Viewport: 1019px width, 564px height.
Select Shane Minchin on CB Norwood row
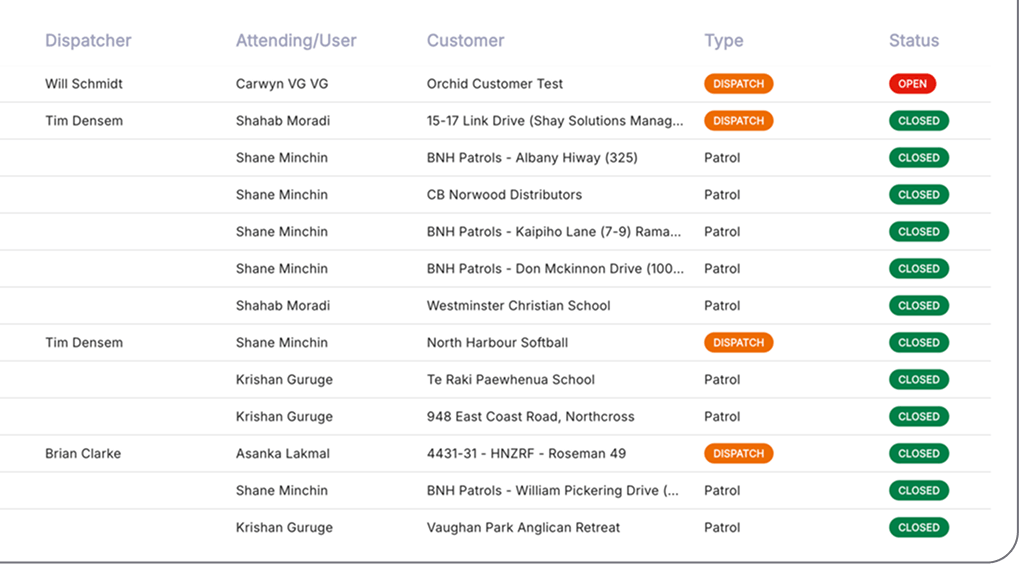pos(281,195)
